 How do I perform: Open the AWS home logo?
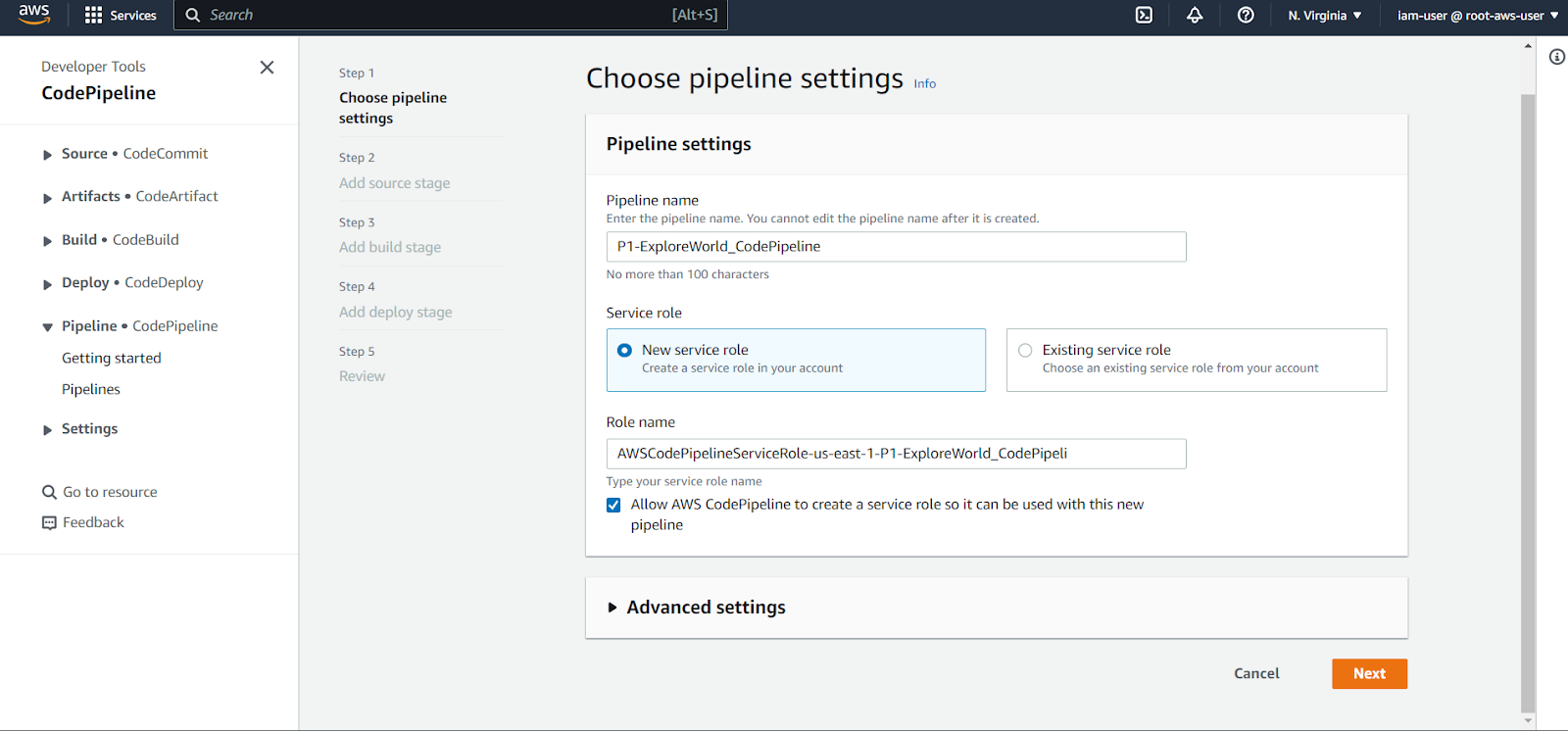(x=34, y=15)
